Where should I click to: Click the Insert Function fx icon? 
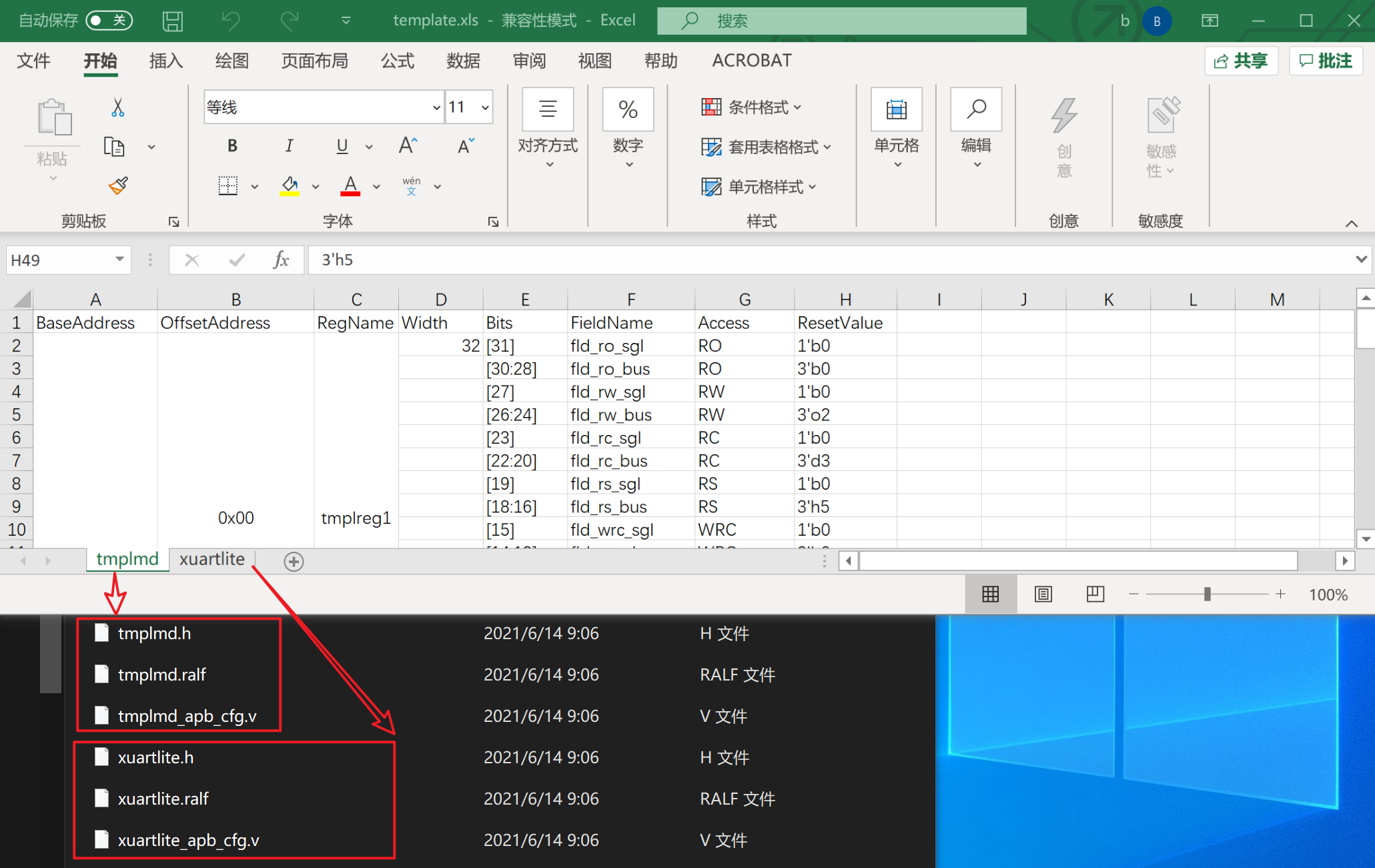[281, 260]
